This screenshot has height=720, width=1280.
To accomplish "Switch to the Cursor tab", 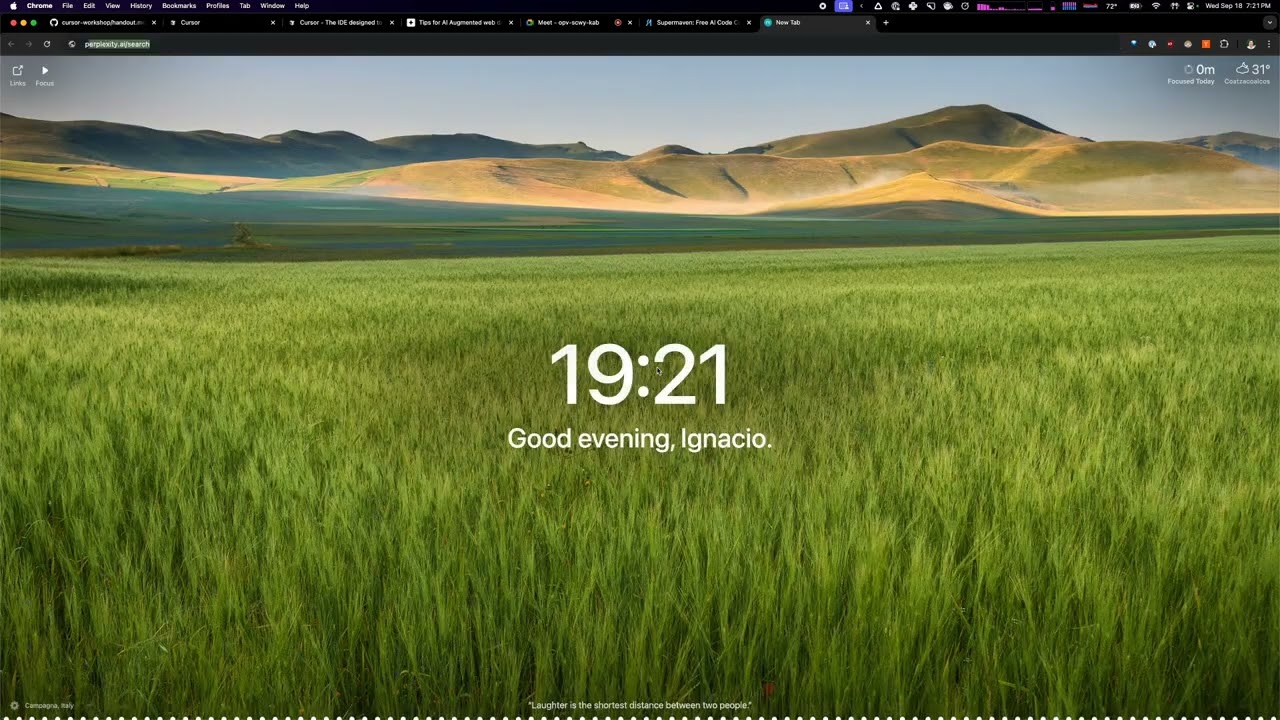I will point(222,22).
